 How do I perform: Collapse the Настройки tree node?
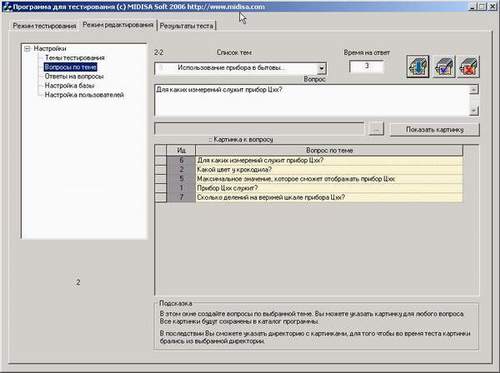click(27, 49)
